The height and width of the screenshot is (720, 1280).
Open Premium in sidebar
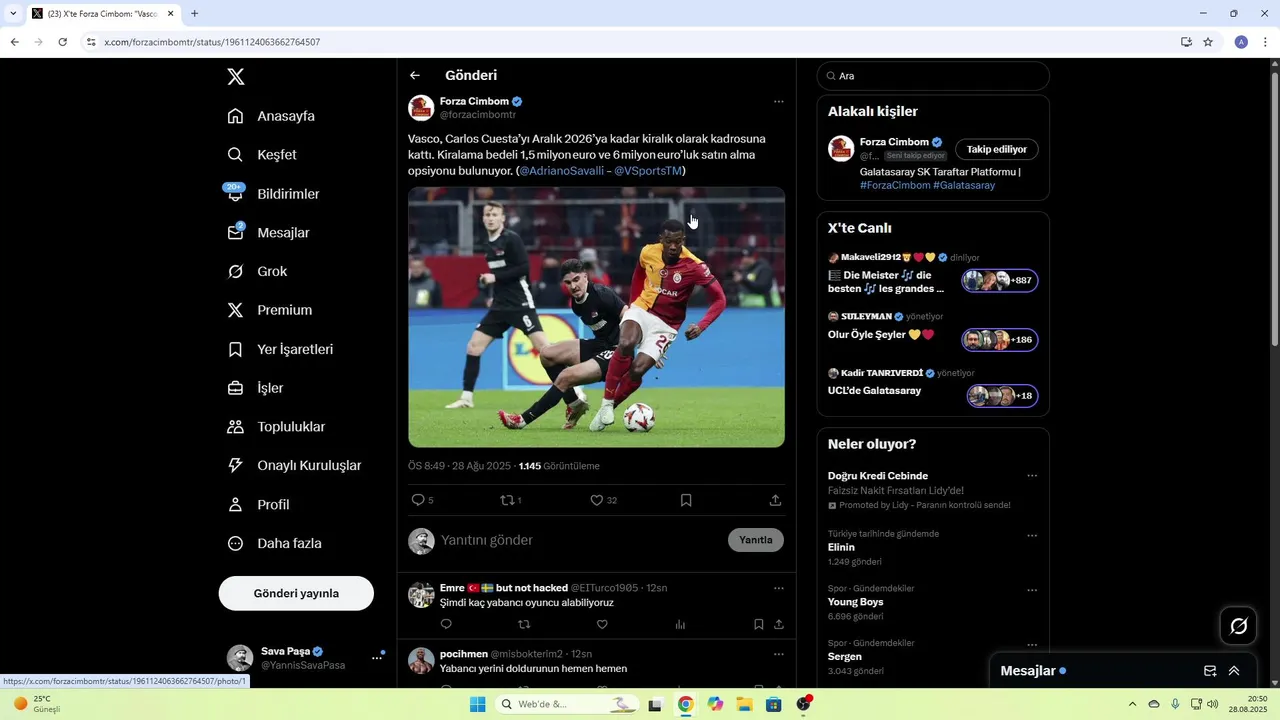click(x=270, y=310)
